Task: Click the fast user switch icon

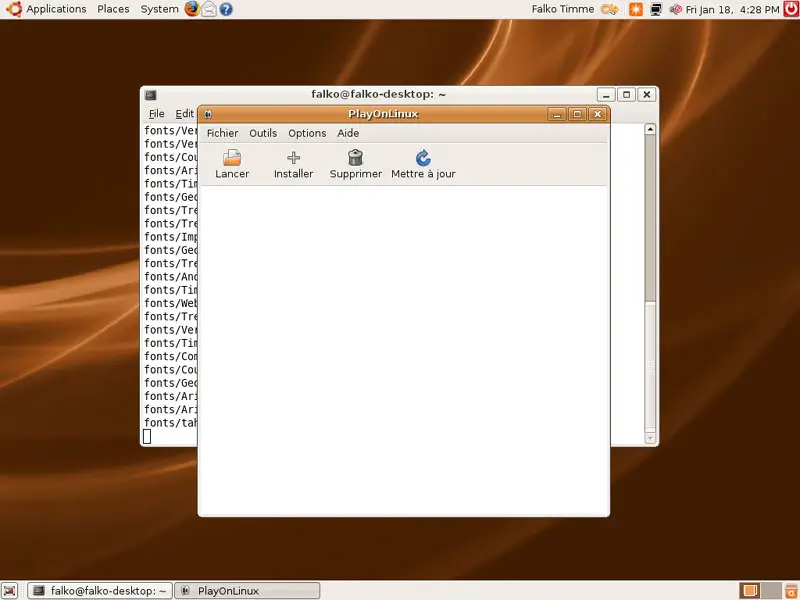Action: 610,9
